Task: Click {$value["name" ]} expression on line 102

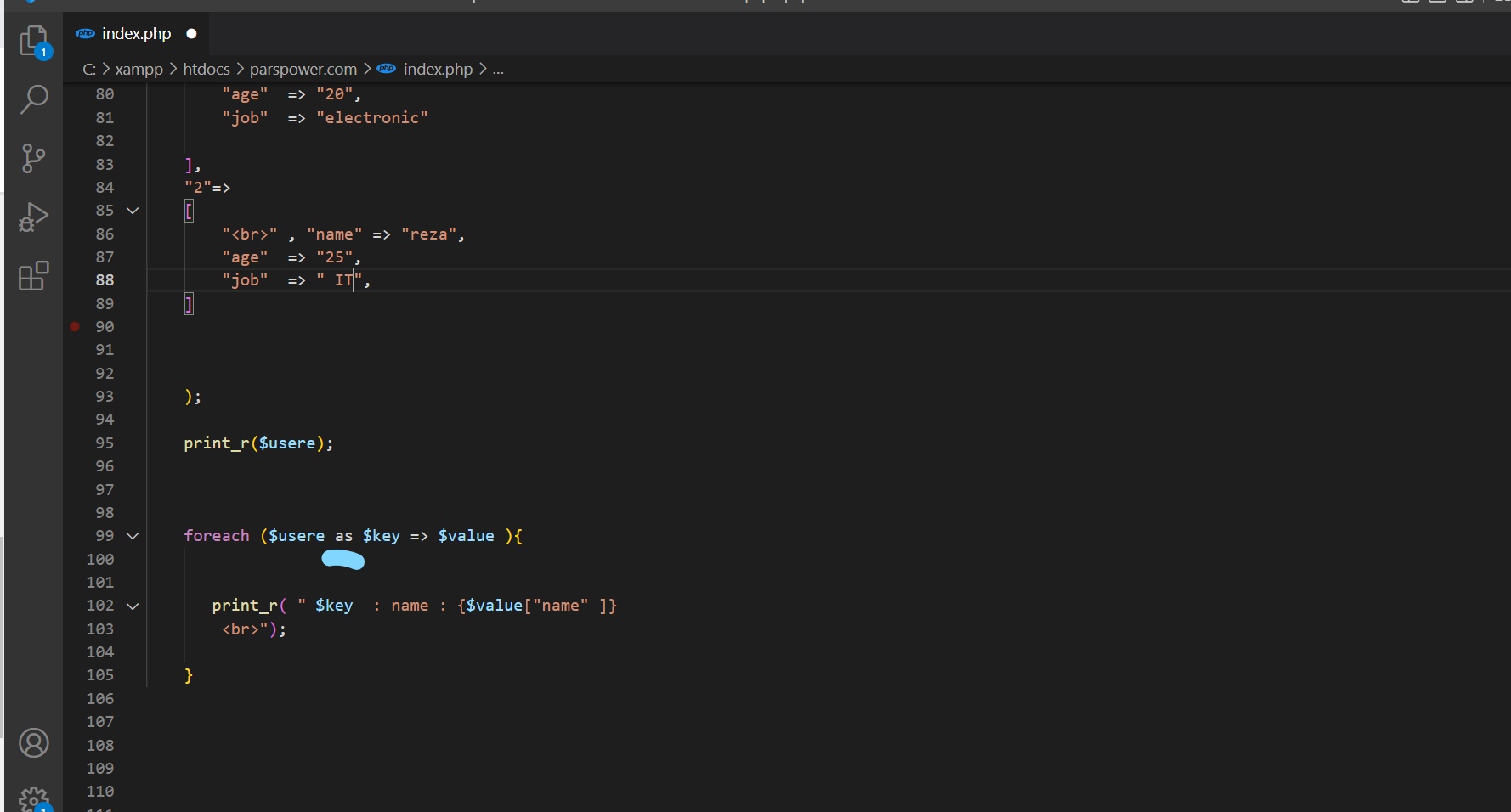Action: click(536, 606)
